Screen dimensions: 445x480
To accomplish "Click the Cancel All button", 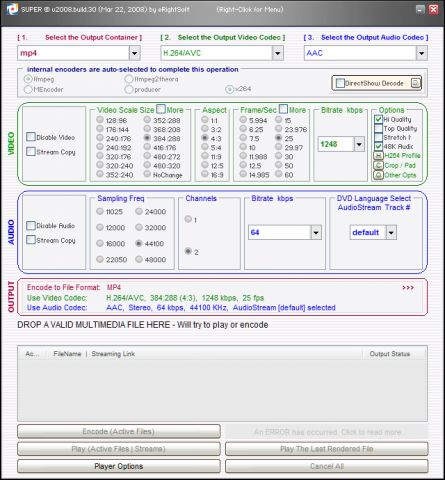I will click(x=327, y=466).
